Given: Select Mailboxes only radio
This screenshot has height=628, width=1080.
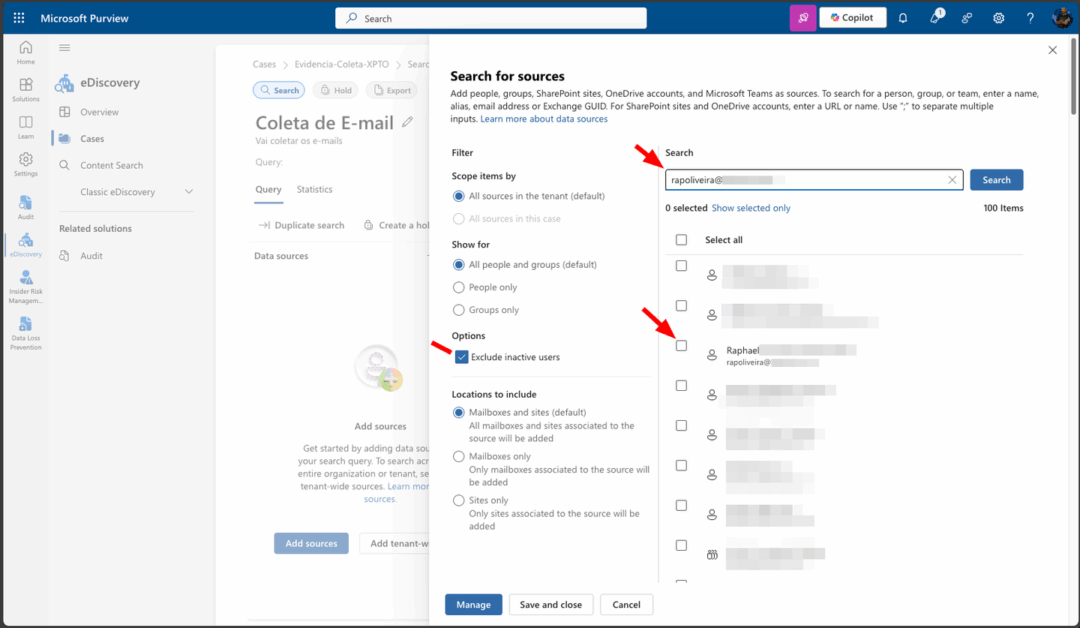Looking at the screenshot, I should pos(459,457).
